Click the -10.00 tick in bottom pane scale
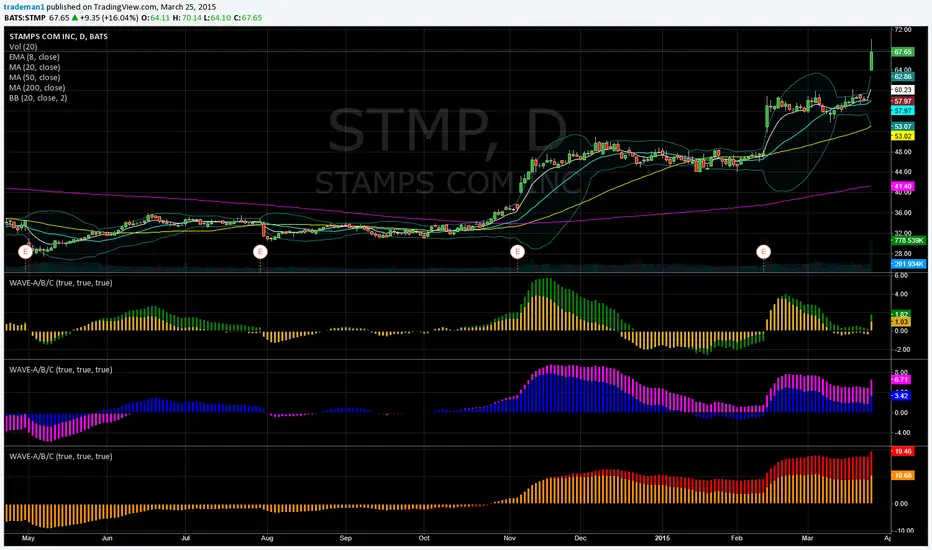 tap(902, 530)
